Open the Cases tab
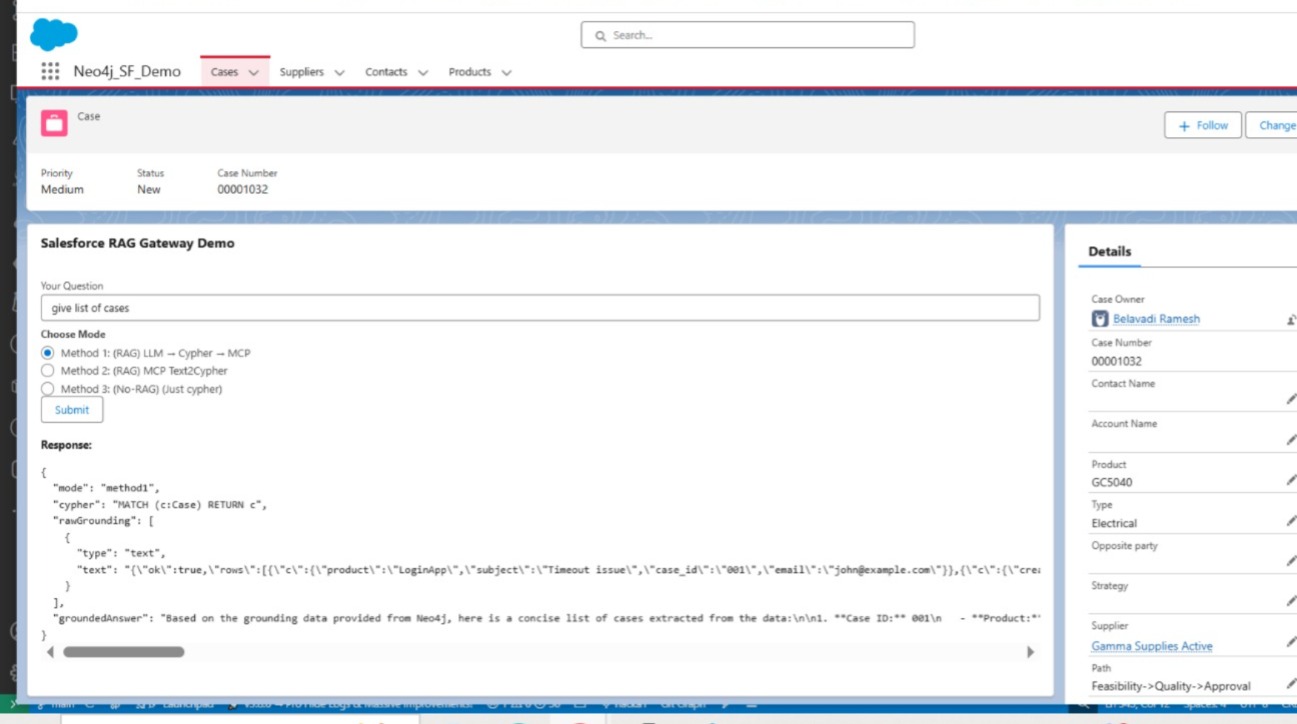 pyautogui.click(x=224, y=72)
